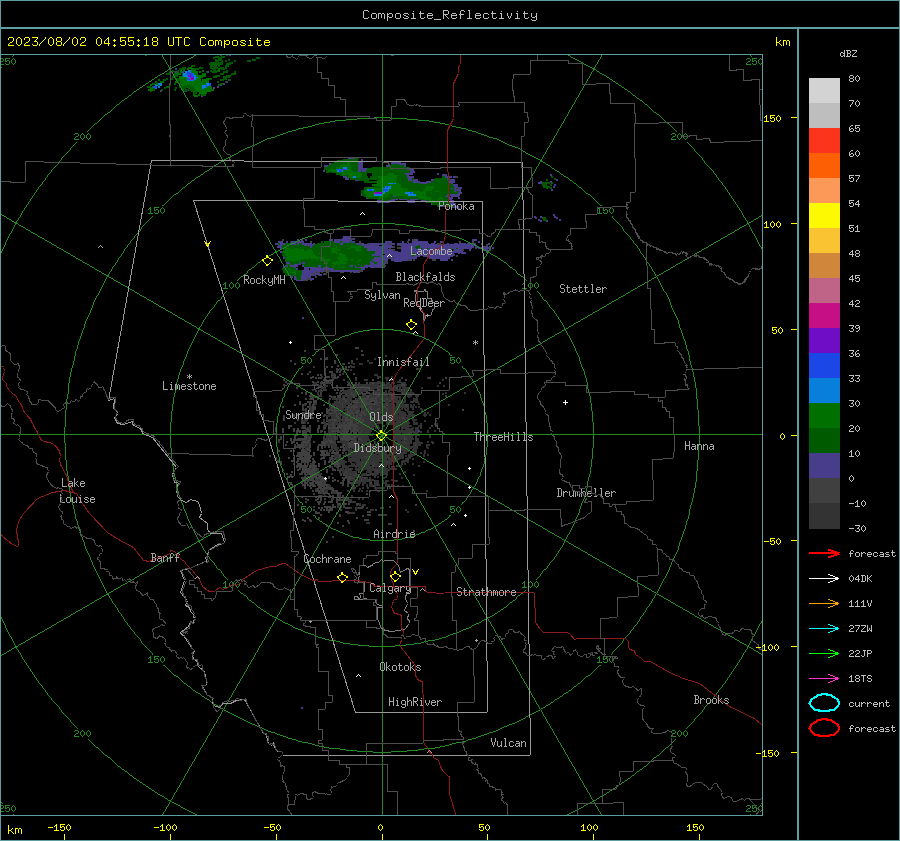Screen dimensions: 900x841
Task: Click the green 22JP arrow icon
Action: 824,653
